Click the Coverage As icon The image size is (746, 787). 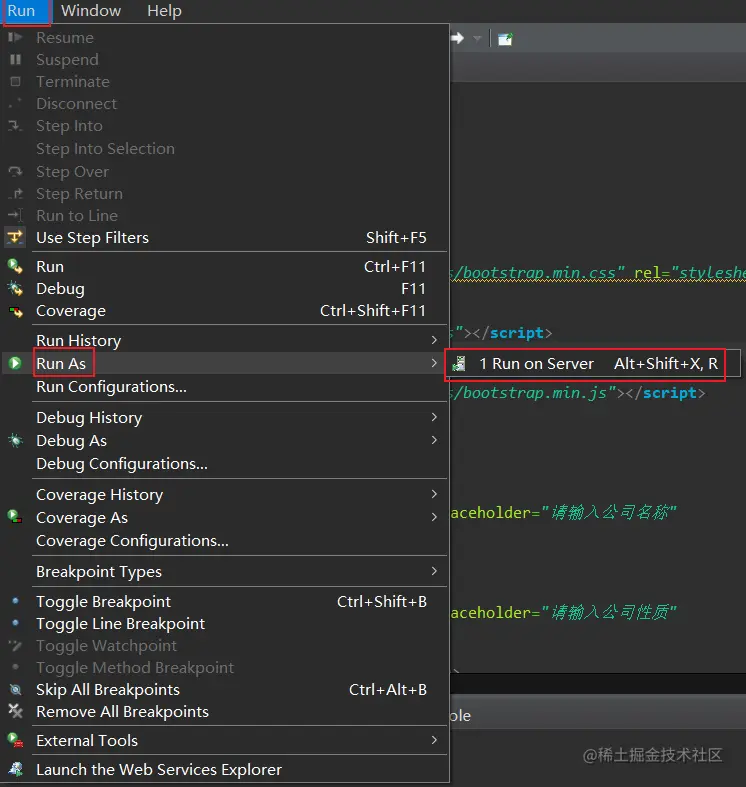click(15, 516)
